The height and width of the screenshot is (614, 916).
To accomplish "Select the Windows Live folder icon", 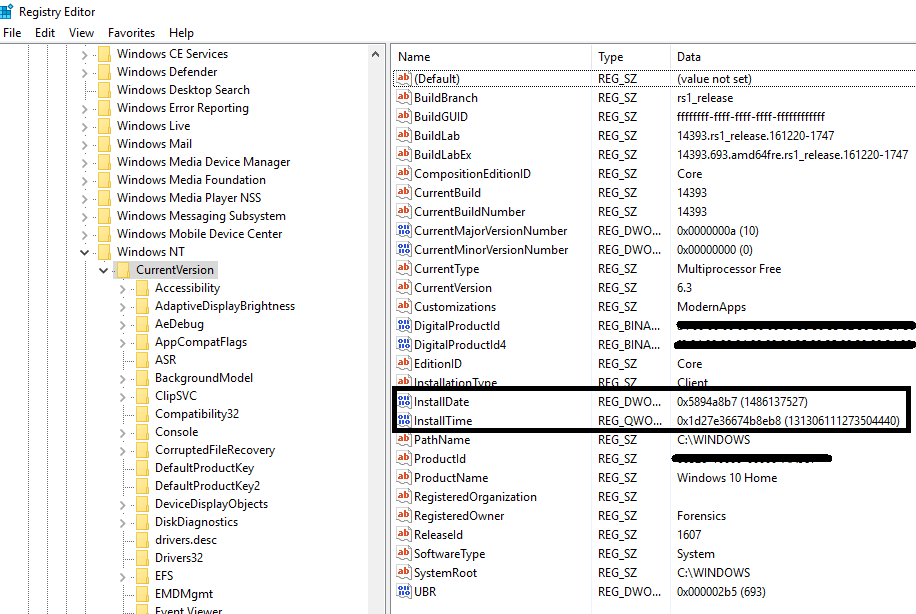I will [105, 126].
